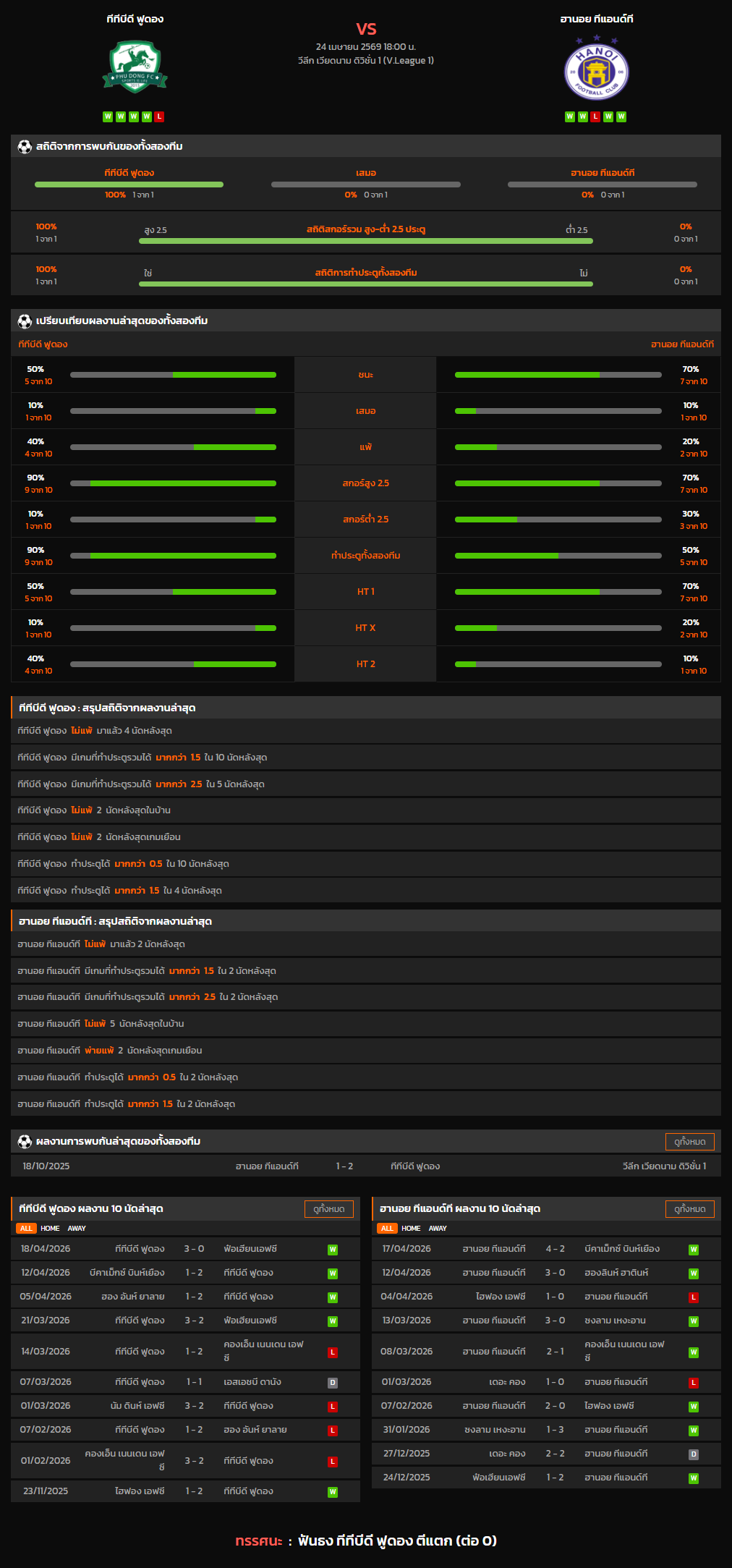Click the green over 2.5 goals progress bar
This screenshot has height=1568, width=732.
pyautogui.click(x=365, y=241)
